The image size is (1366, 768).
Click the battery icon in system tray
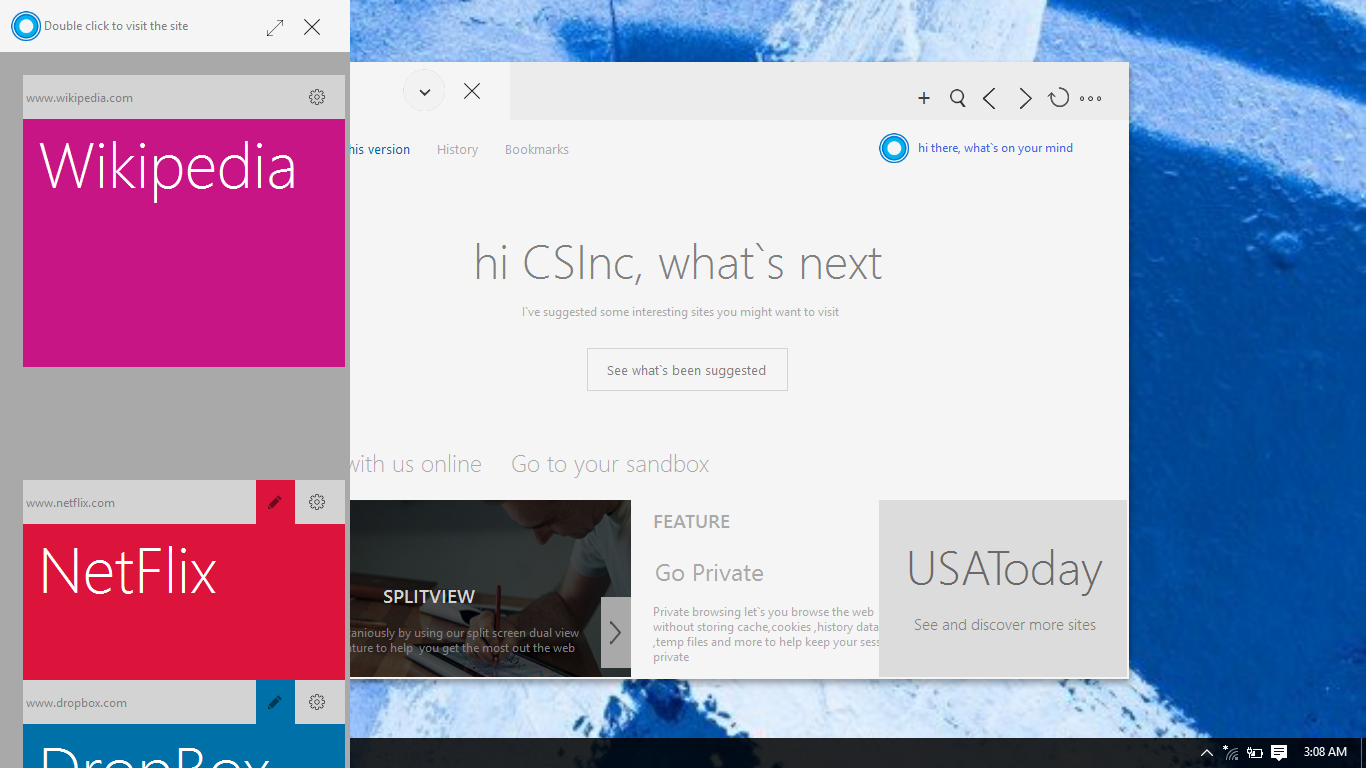click(1254, 753)
